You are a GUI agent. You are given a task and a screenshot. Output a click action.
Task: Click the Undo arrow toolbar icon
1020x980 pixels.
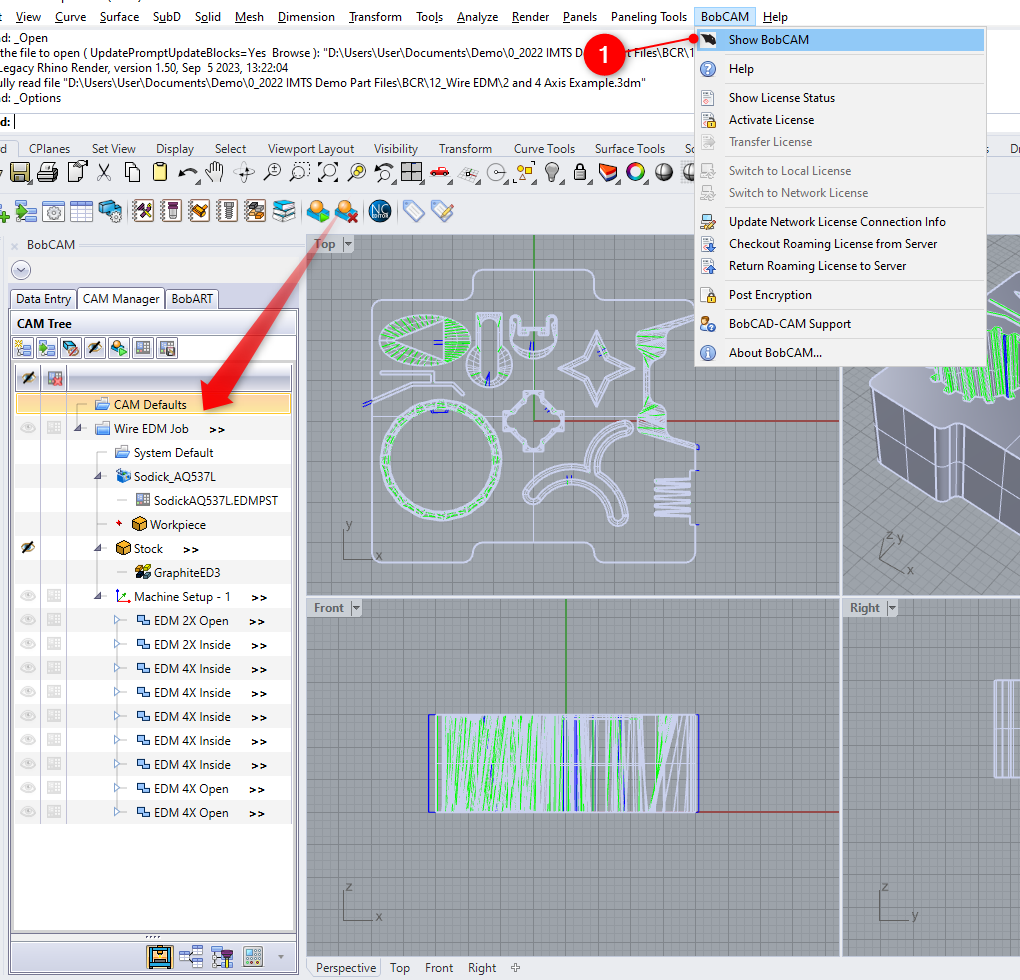(188, 173)
